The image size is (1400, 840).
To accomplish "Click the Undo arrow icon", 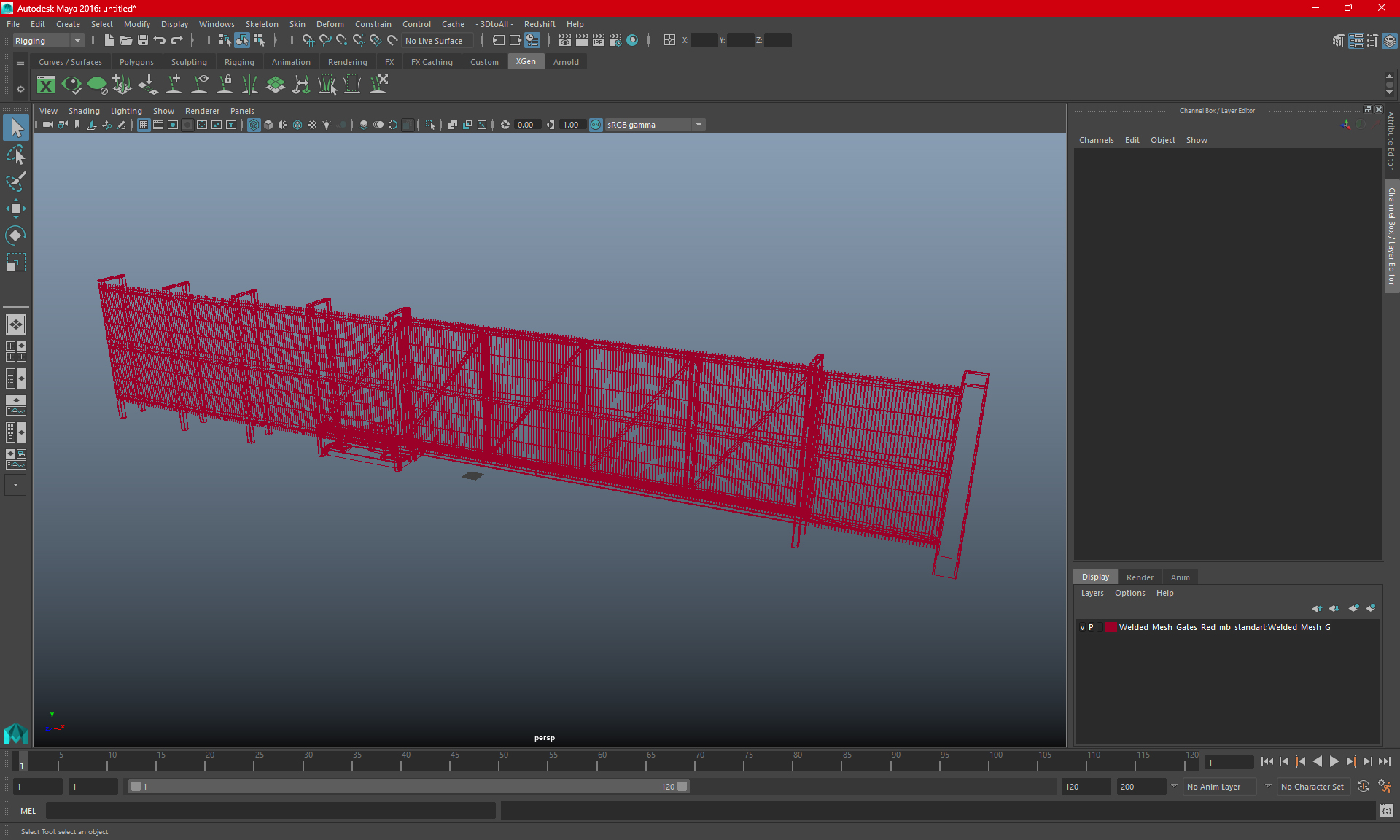I will tap(160, 41).
